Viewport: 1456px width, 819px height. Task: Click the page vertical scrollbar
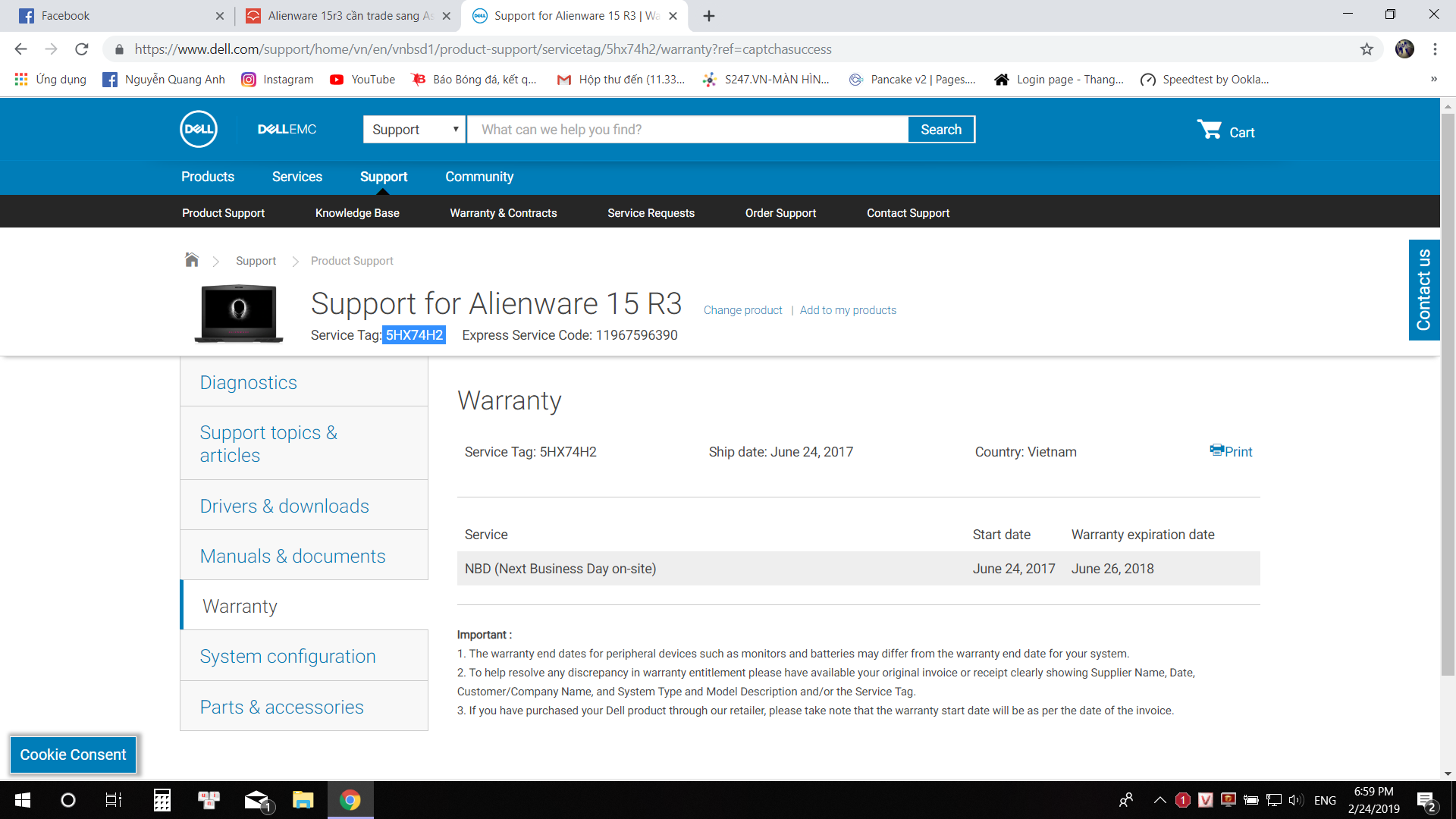coord(1448,394)
